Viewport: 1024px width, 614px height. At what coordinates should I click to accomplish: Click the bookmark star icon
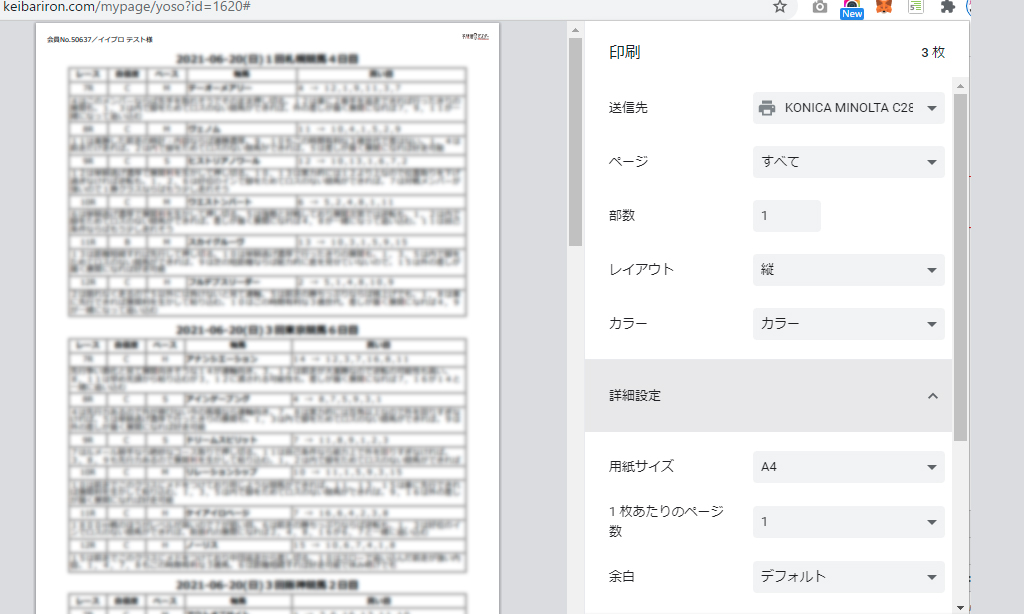pyautogui.click(x=780, y=7)
